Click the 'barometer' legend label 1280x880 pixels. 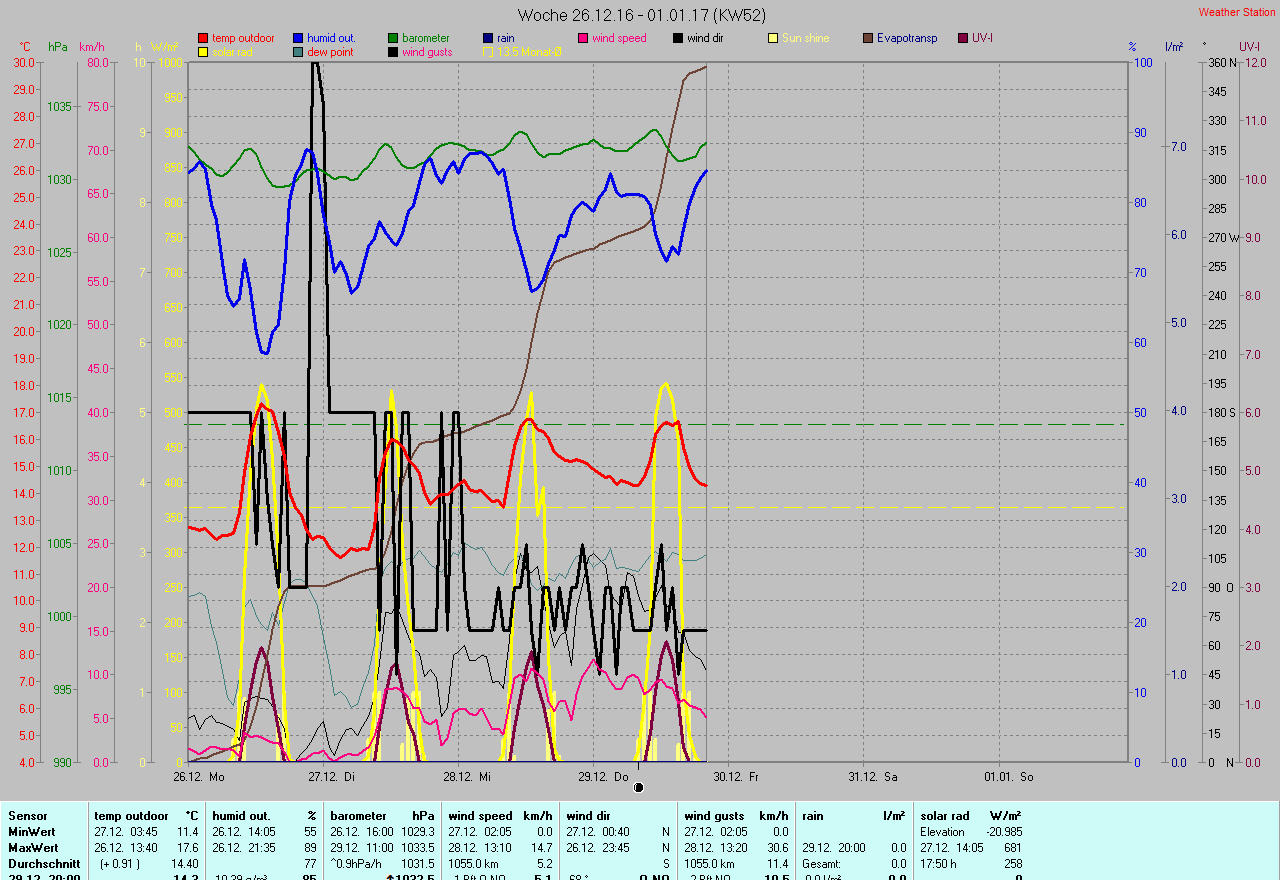click(x=426, y=38)
